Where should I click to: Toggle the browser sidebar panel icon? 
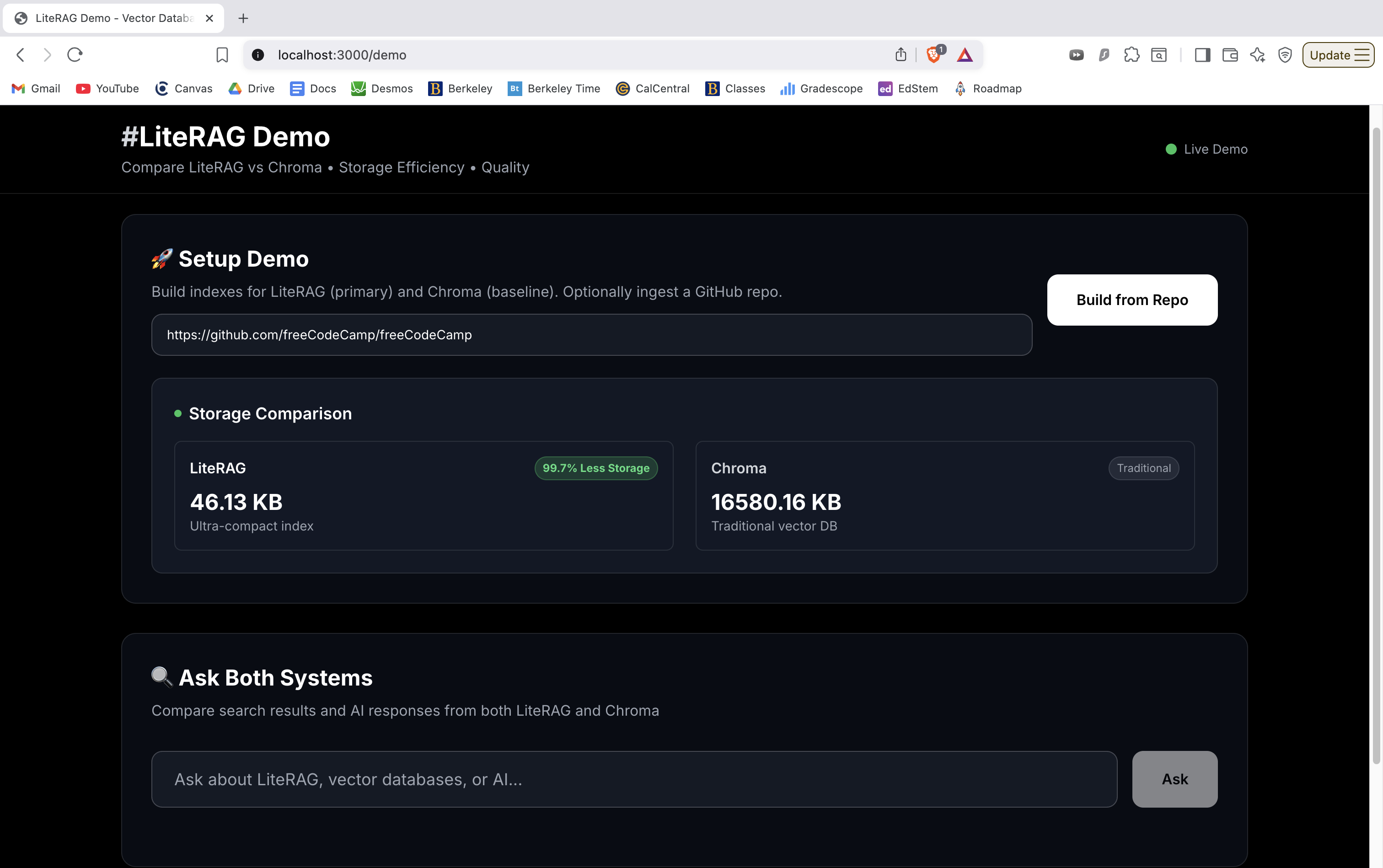[x=1202, y=54]
